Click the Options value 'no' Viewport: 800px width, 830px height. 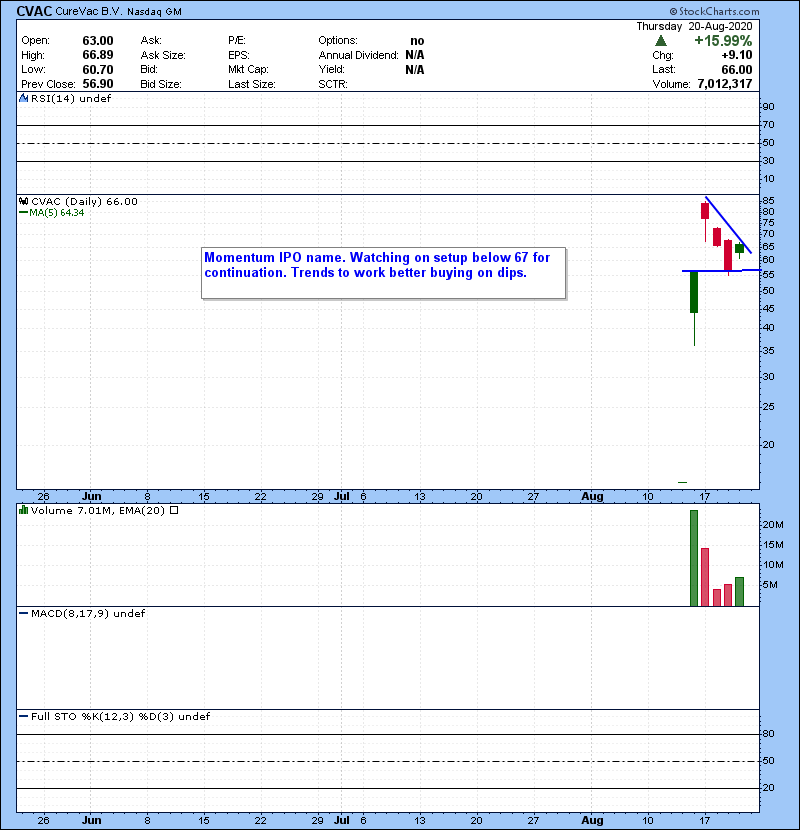coord(417,41)
